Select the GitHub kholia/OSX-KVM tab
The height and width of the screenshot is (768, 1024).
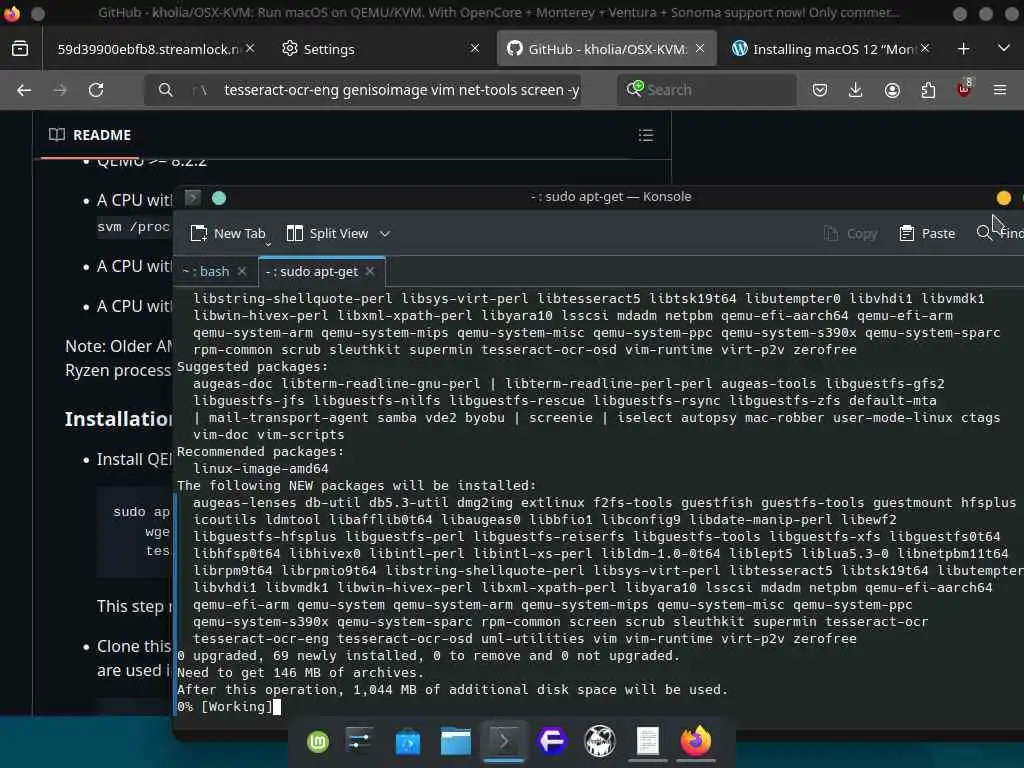pos(607,49)
